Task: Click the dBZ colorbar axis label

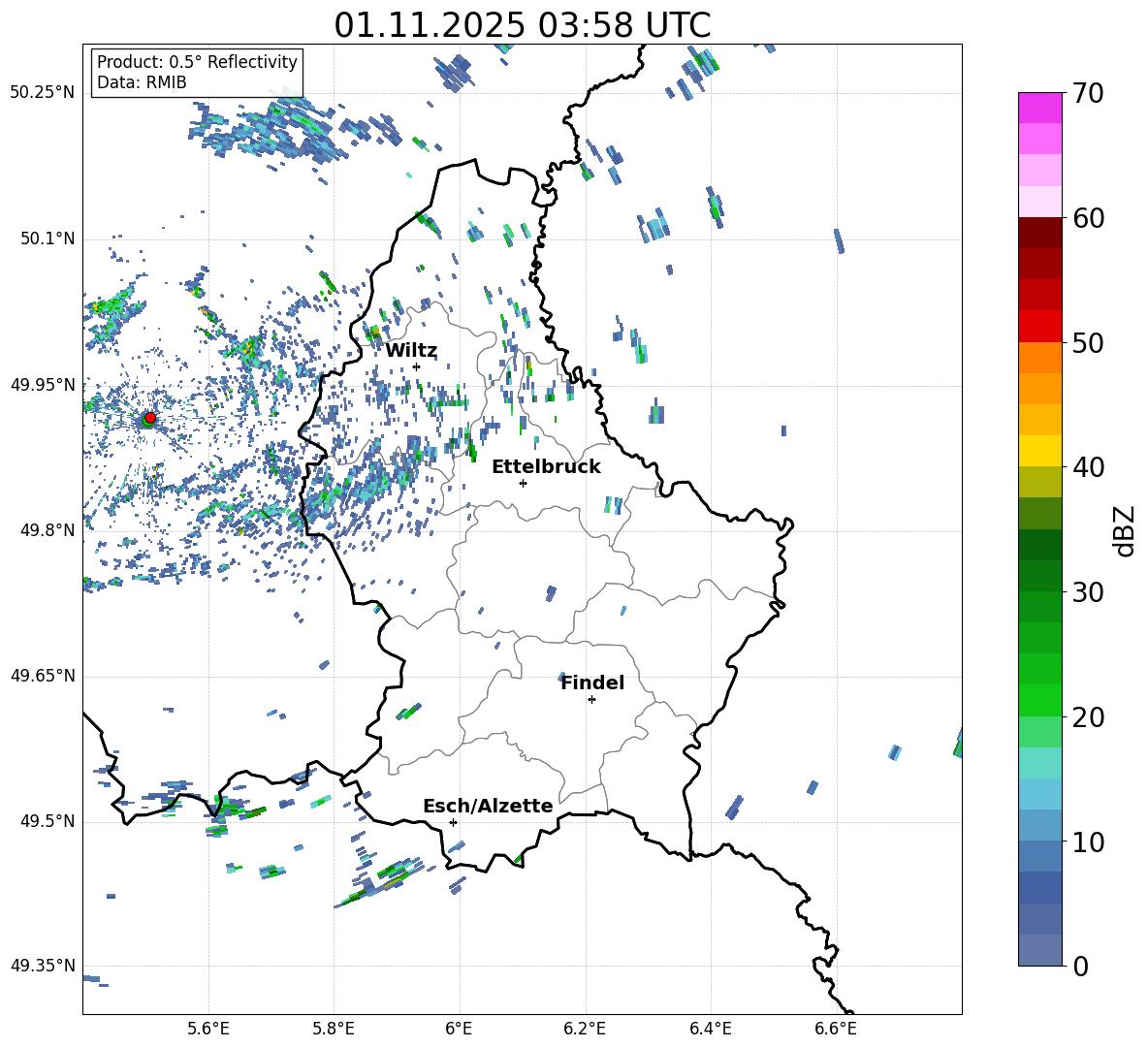Action: pos(1125,530)
